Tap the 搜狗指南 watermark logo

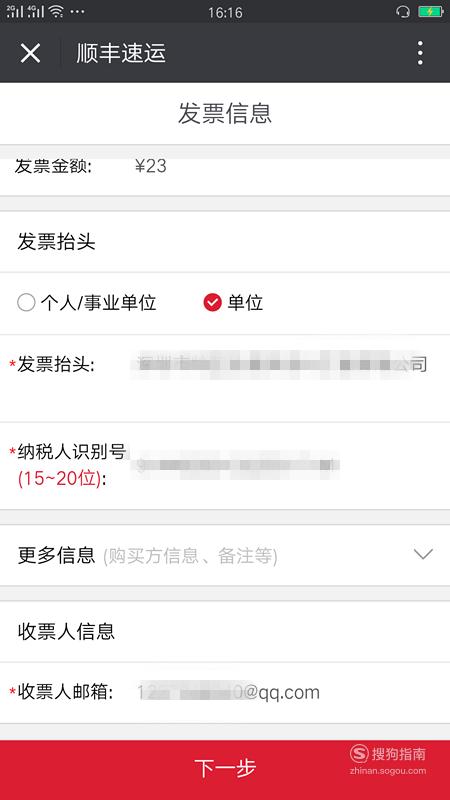[x=388, y=759]
